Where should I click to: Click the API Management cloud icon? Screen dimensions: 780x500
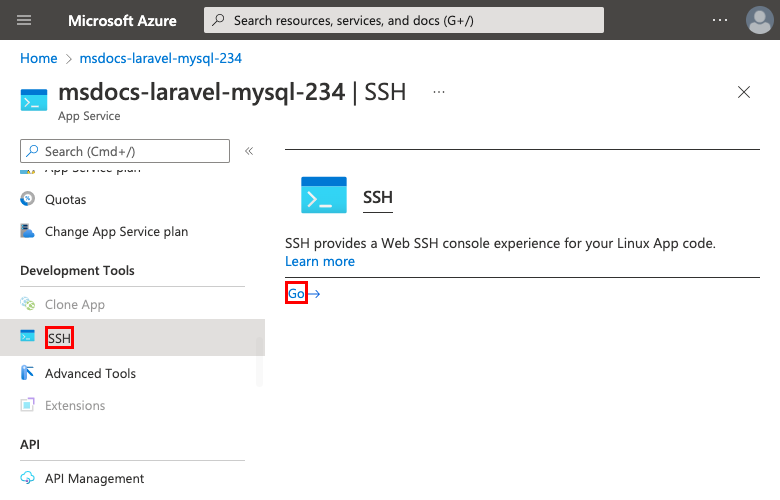[27, 478]
